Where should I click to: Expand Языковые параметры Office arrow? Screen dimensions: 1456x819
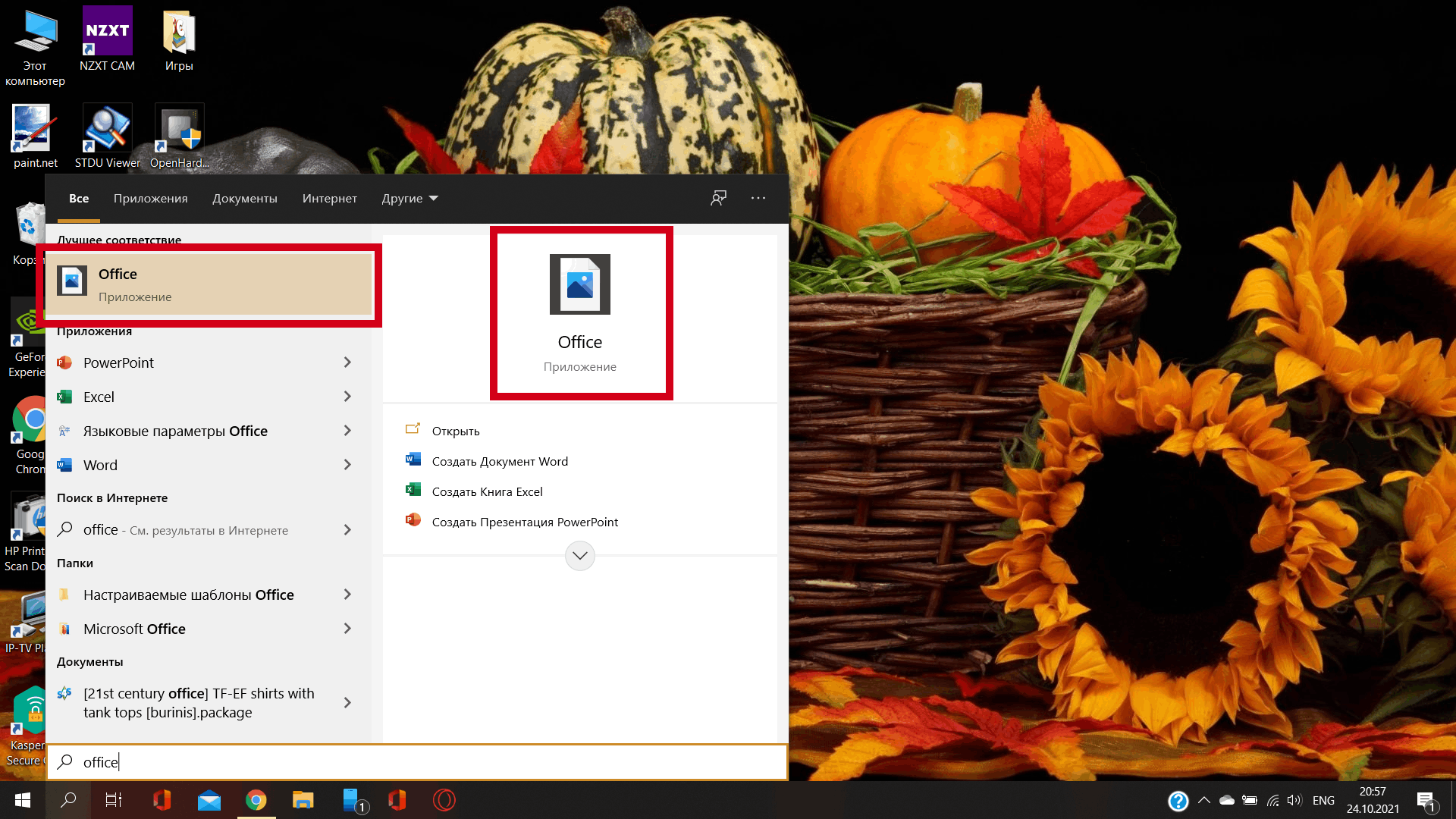click(x=347, y=431)
